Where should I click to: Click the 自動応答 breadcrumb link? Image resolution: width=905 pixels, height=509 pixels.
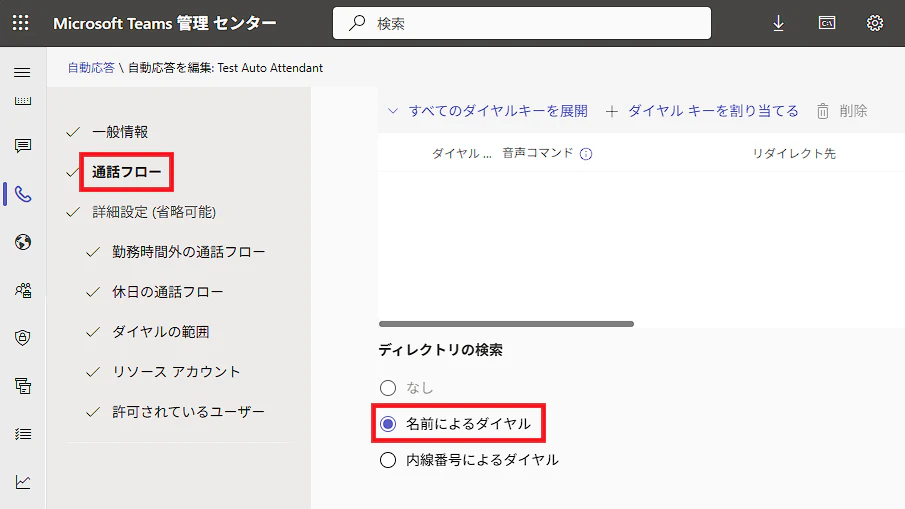91,68
